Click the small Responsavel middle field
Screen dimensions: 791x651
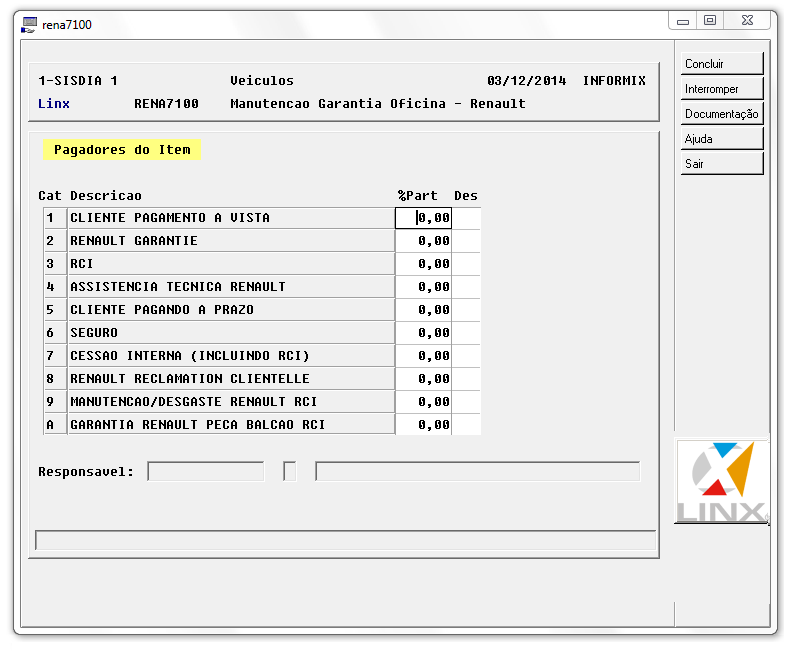click(x=290, y=471)
